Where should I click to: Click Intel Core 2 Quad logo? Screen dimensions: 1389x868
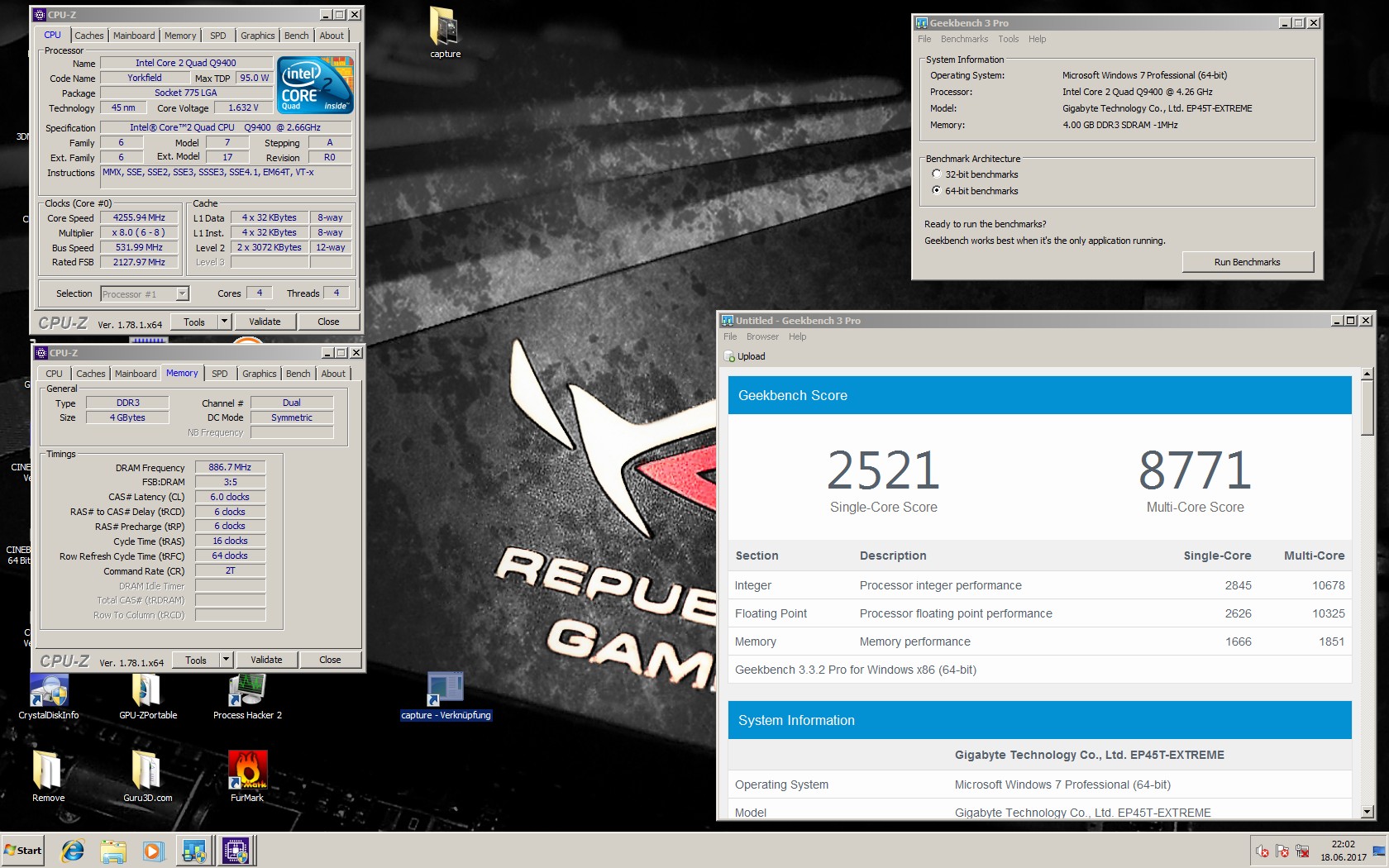pyautogui.click(x=315, y=84)
